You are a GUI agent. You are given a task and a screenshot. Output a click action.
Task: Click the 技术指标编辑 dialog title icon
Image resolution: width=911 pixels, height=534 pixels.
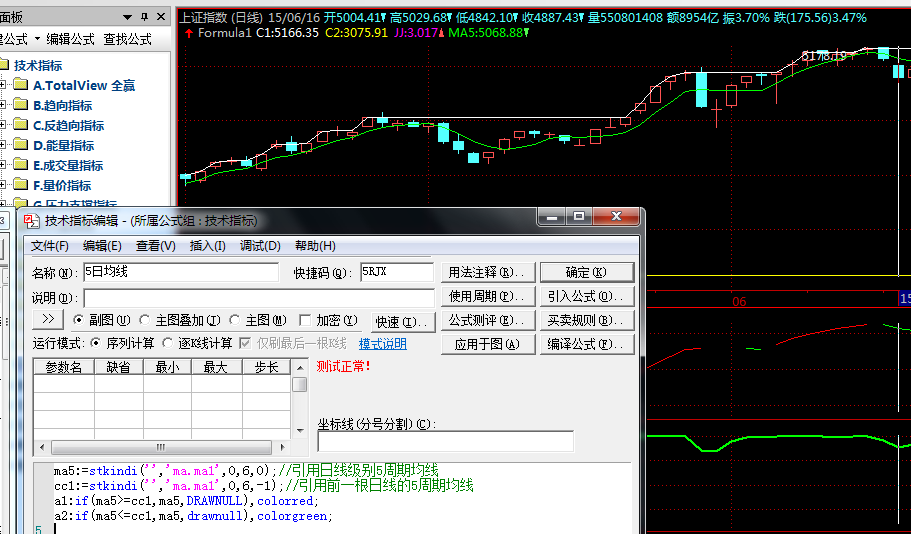(x=33, y=221)
